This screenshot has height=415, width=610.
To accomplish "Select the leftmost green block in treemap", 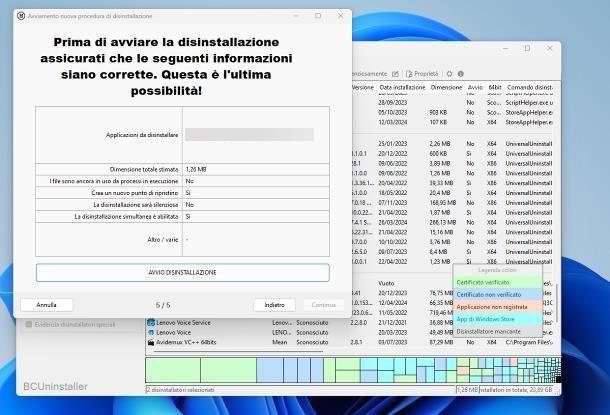I will [x=173, y=370].
